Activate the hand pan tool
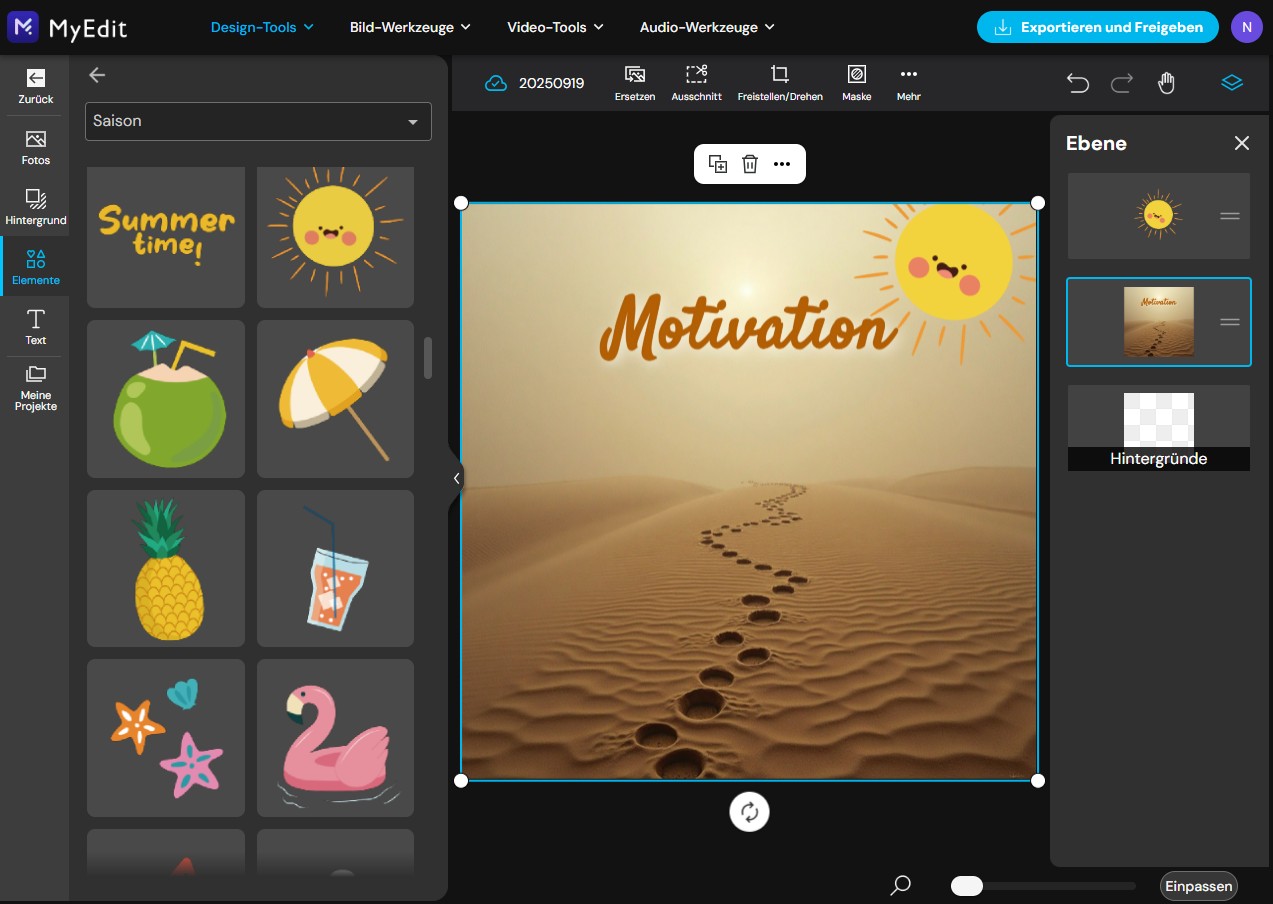The width and height of the screenshot is (1273, 904). point(1166,83)
